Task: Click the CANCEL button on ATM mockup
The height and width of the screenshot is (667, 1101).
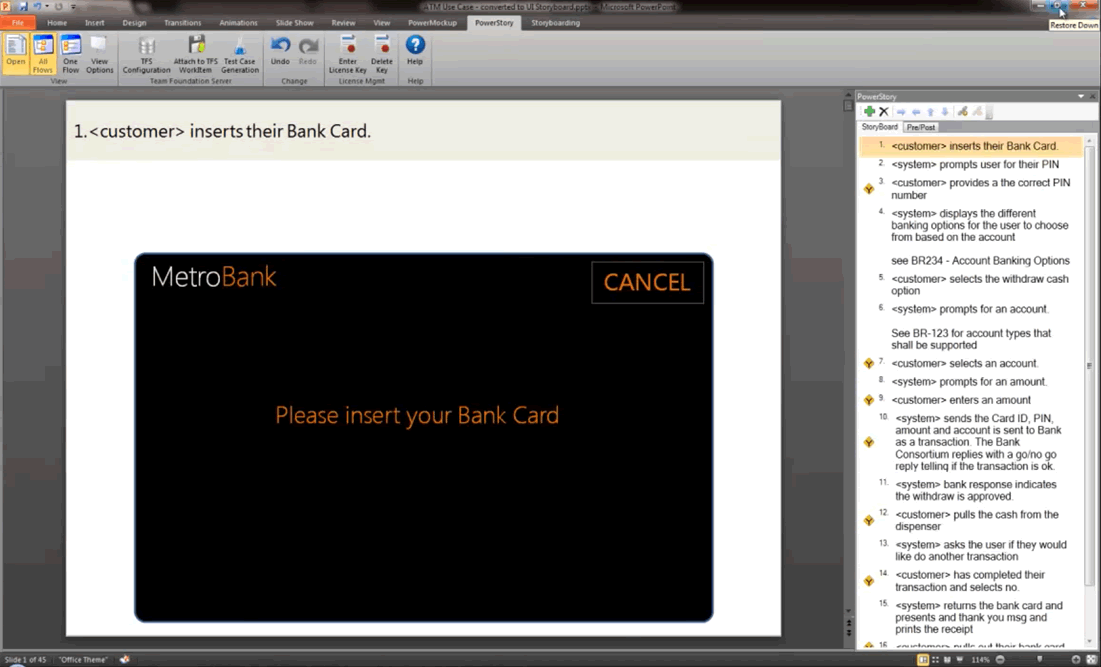Action: tap(647, 282)
